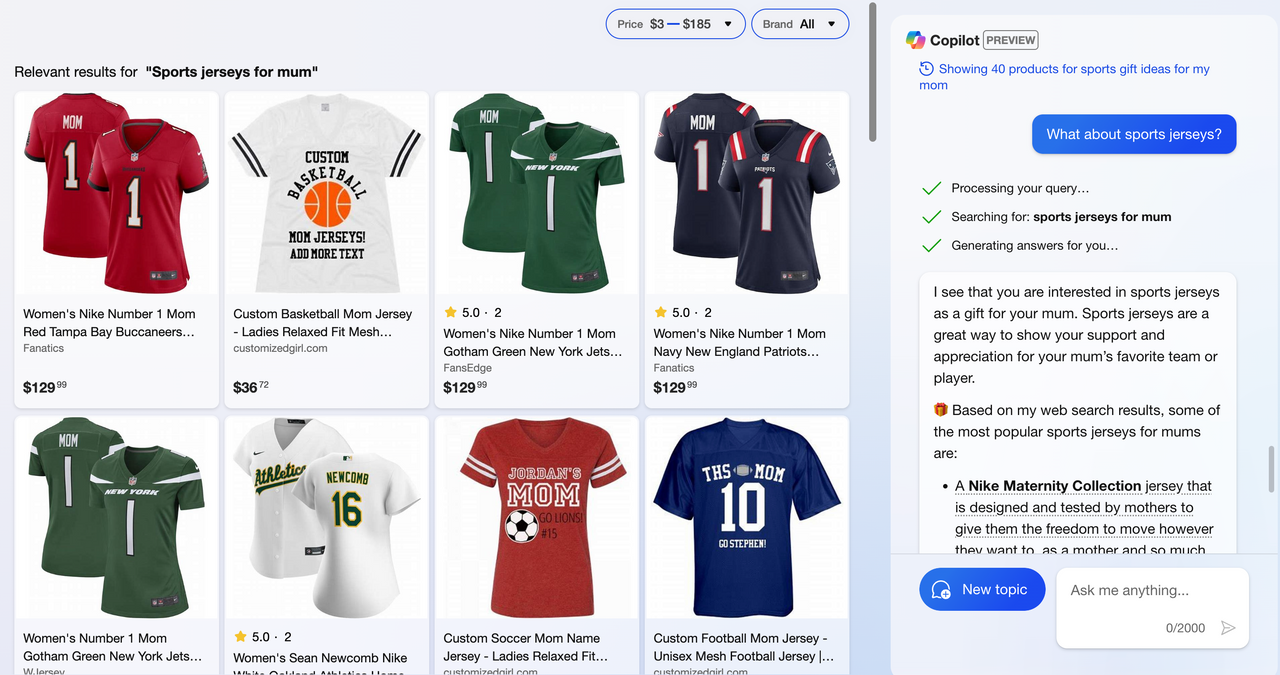Click the send arrow icon in chat box
Screen dimensions: 1280x675
1228,628
